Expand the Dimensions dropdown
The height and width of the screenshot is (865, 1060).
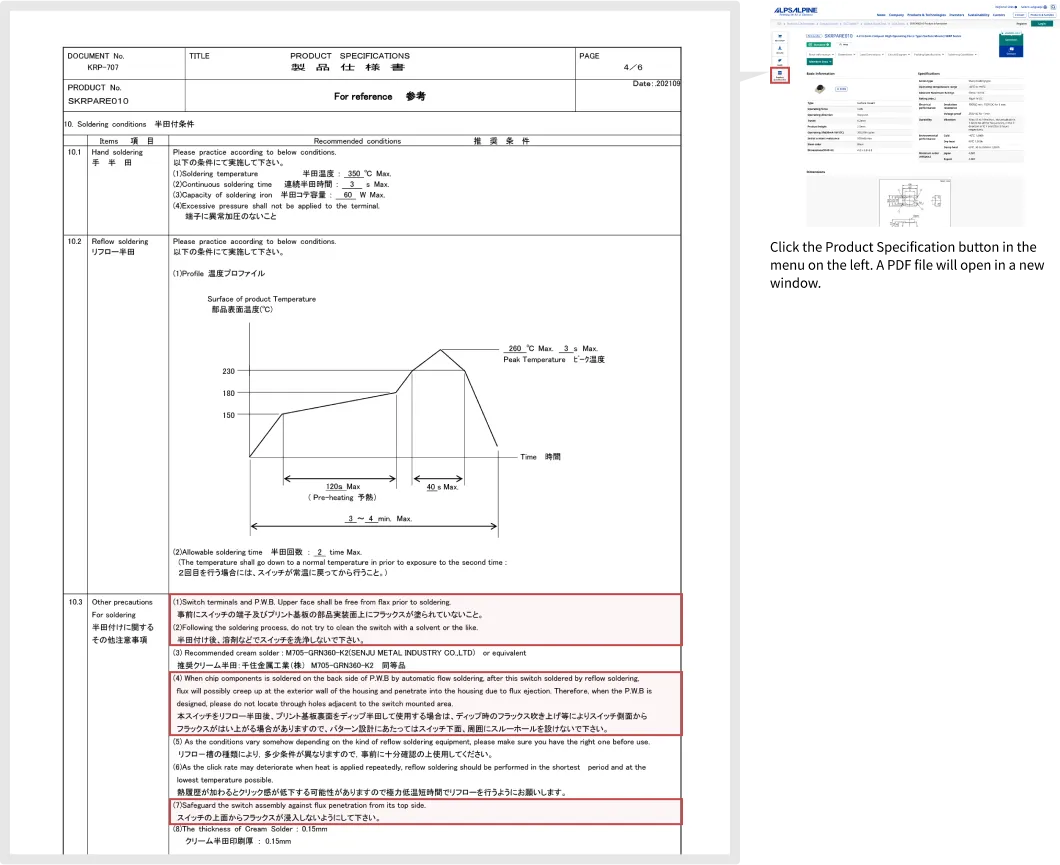(x=846, y=54)
